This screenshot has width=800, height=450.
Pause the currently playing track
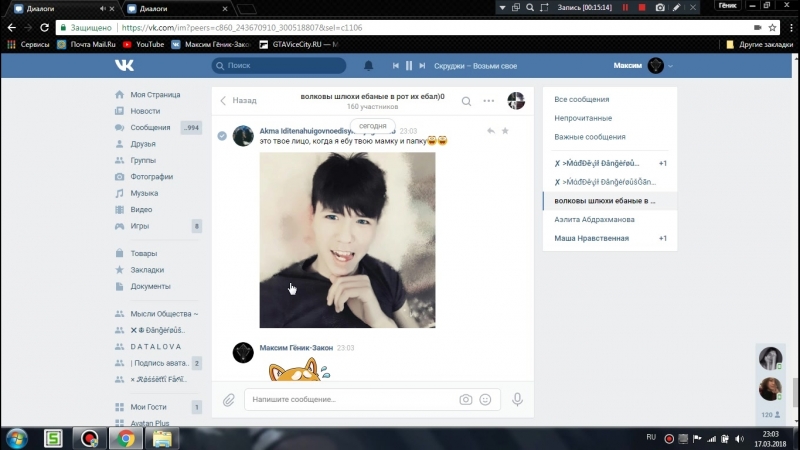point(408,66)
